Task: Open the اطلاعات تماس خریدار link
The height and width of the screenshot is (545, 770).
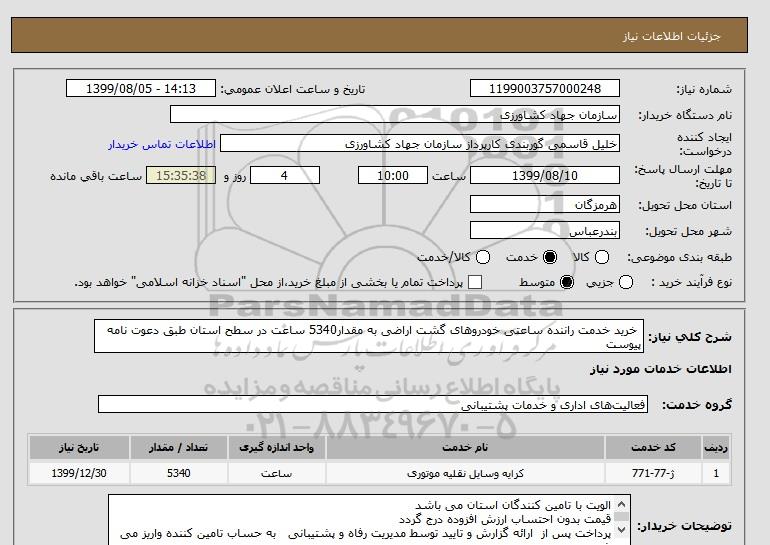Action: coord(162,144)
